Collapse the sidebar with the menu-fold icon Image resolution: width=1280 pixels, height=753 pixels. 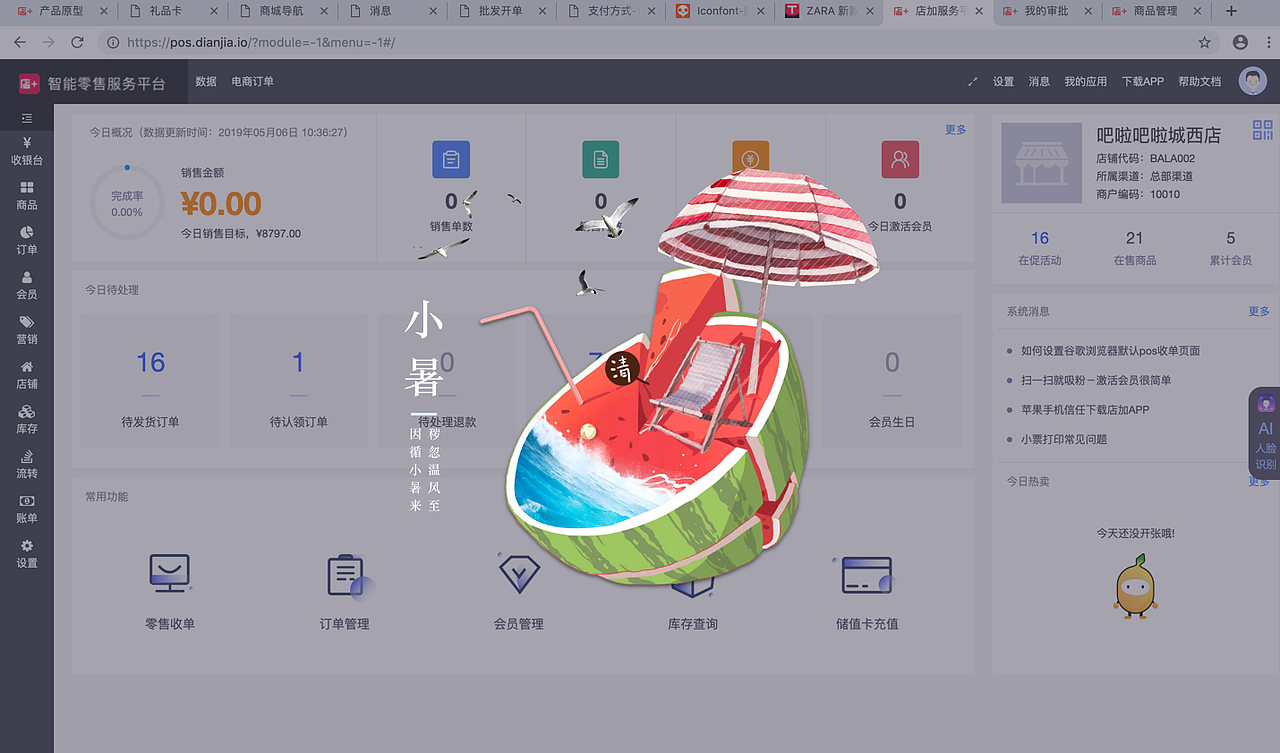(x=27, y=119)
